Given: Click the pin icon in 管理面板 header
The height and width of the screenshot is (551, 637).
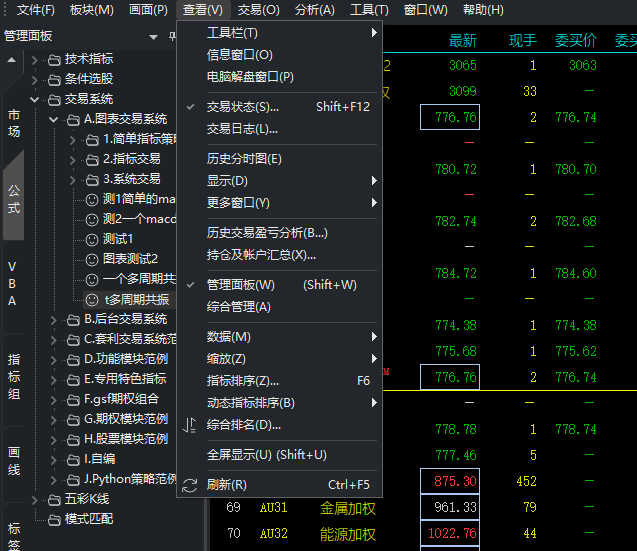Looking at the screenshot, I should click(x=173, y=37).
